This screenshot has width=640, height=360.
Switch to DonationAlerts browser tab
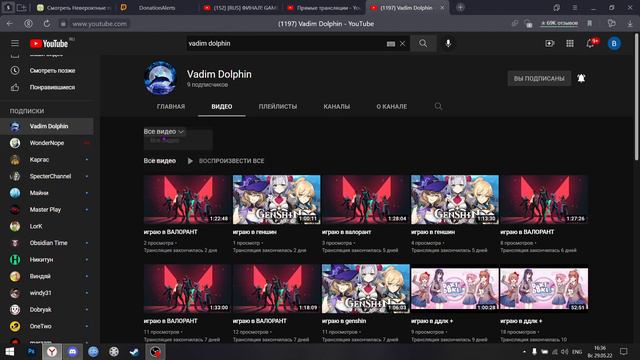157,8
